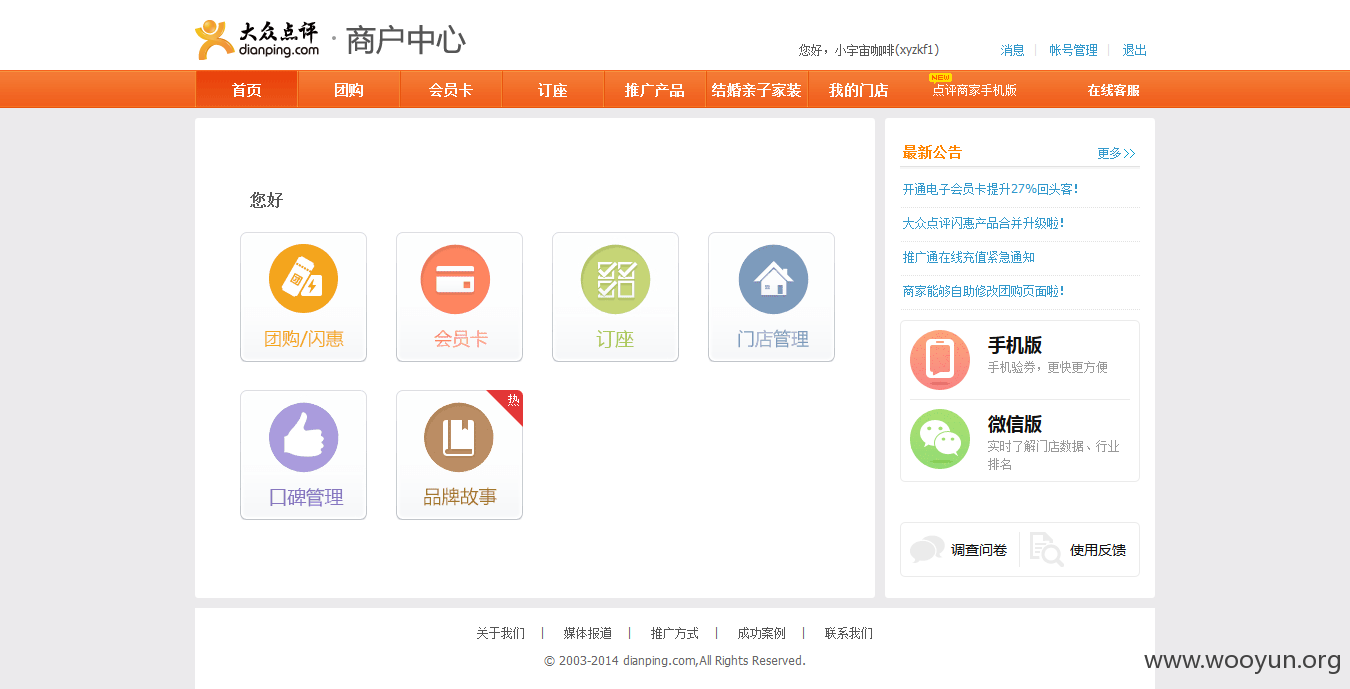Click the 微信版 WeChat icon
This screenshot has width=1350, height=689.
940,439
